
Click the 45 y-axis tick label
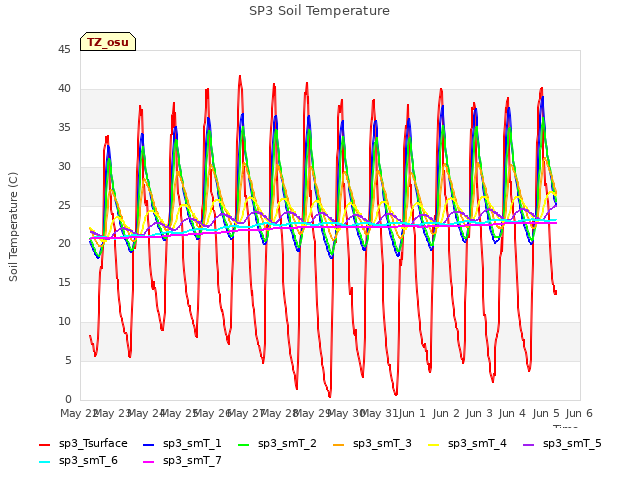[x=64, y=50]
